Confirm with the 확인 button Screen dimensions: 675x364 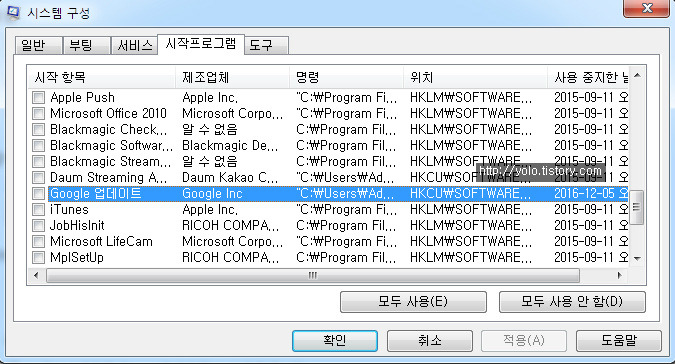point(335,341)
